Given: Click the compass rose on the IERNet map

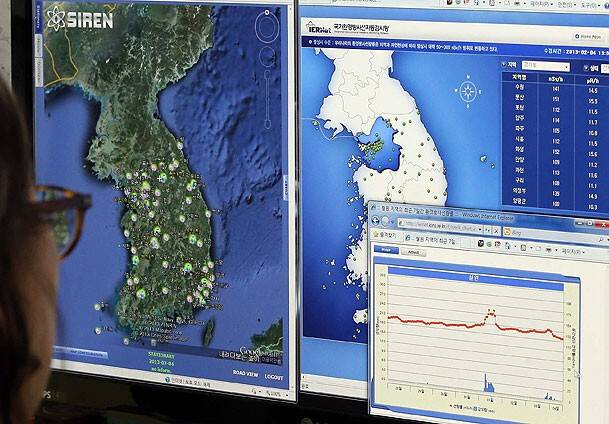Looking at the screenshot, I should 465,93.
